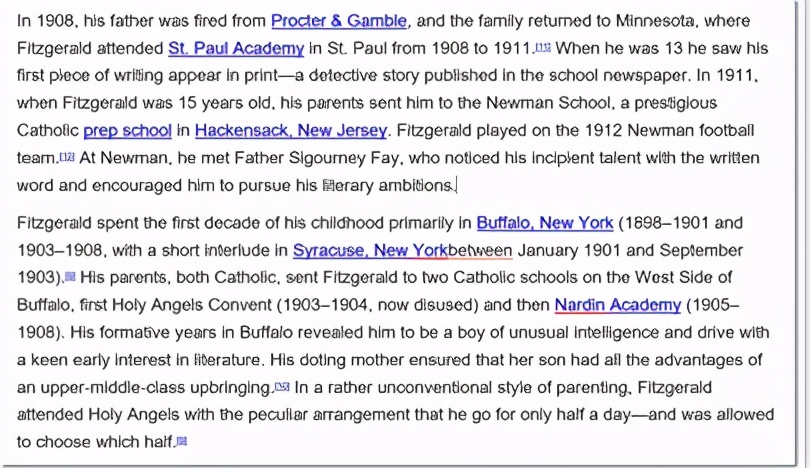Screen dimensions: 810x468
Task: Click the footnote marker after "1908 to 1911"
Action: (542, 47)
